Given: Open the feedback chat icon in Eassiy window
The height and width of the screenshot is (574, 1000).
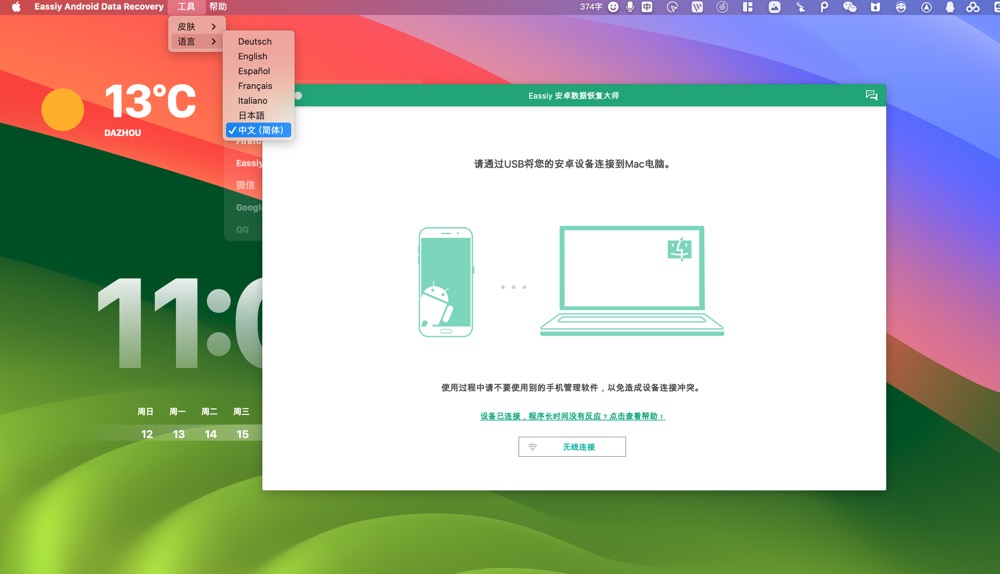Looking at the screenshot, I should click(x=871, y=95).
